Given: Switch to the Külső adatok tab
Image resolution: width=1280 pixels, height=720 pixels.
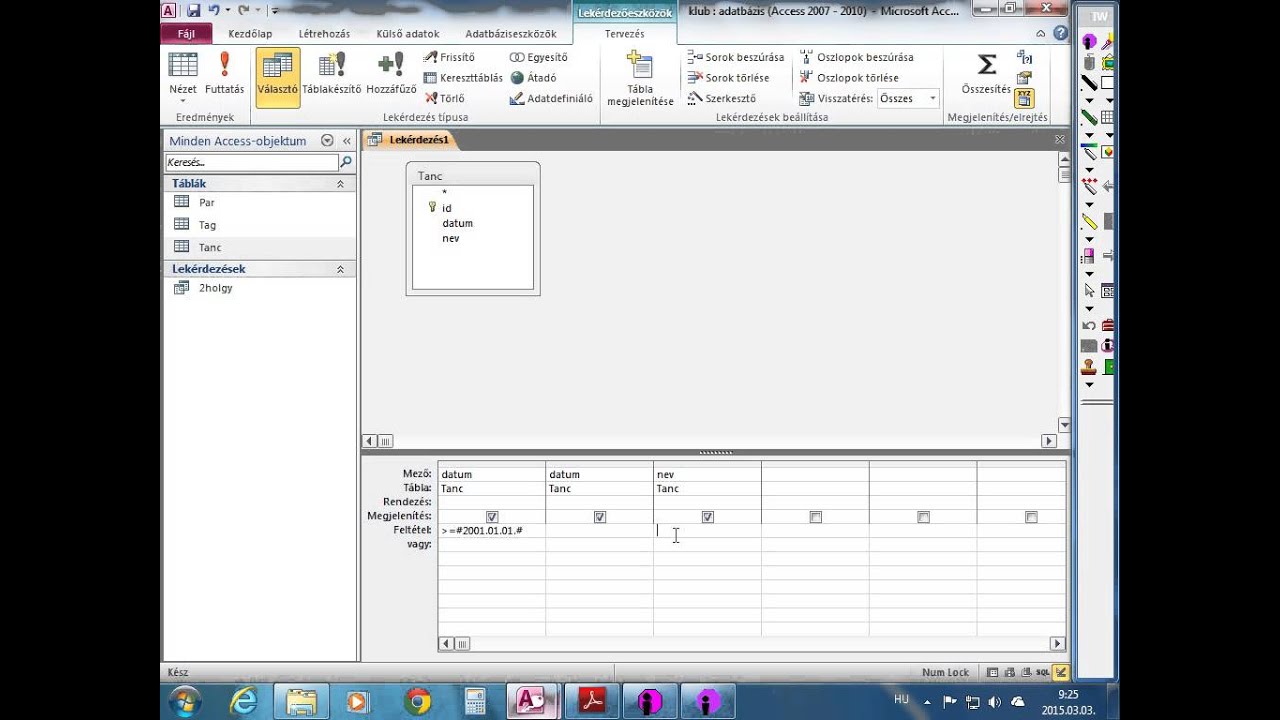Looking at the screenshot, I should (408, 33).
